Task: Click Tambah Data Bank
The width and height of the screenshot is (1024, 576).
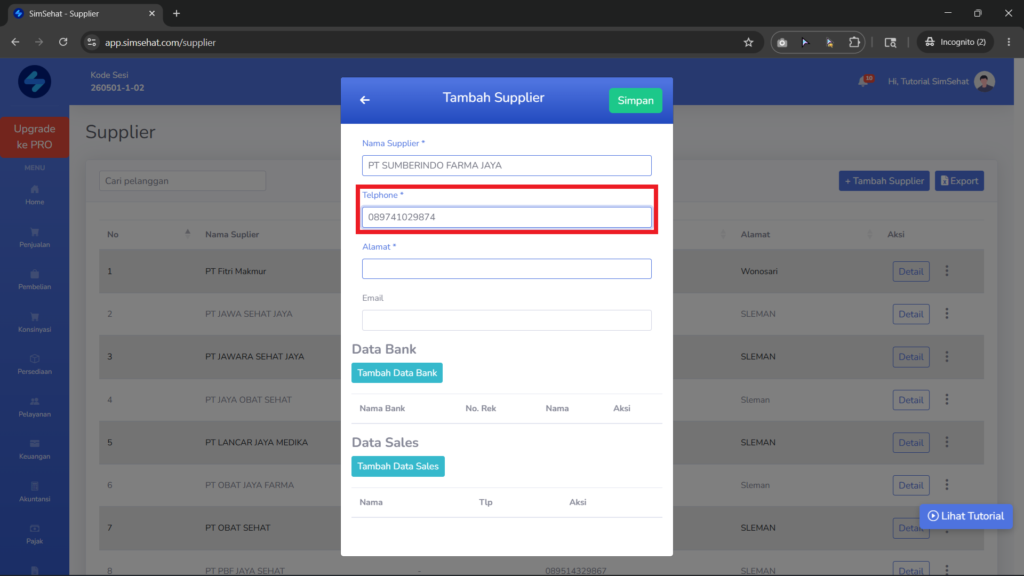Action: click(x=397, y=373)
